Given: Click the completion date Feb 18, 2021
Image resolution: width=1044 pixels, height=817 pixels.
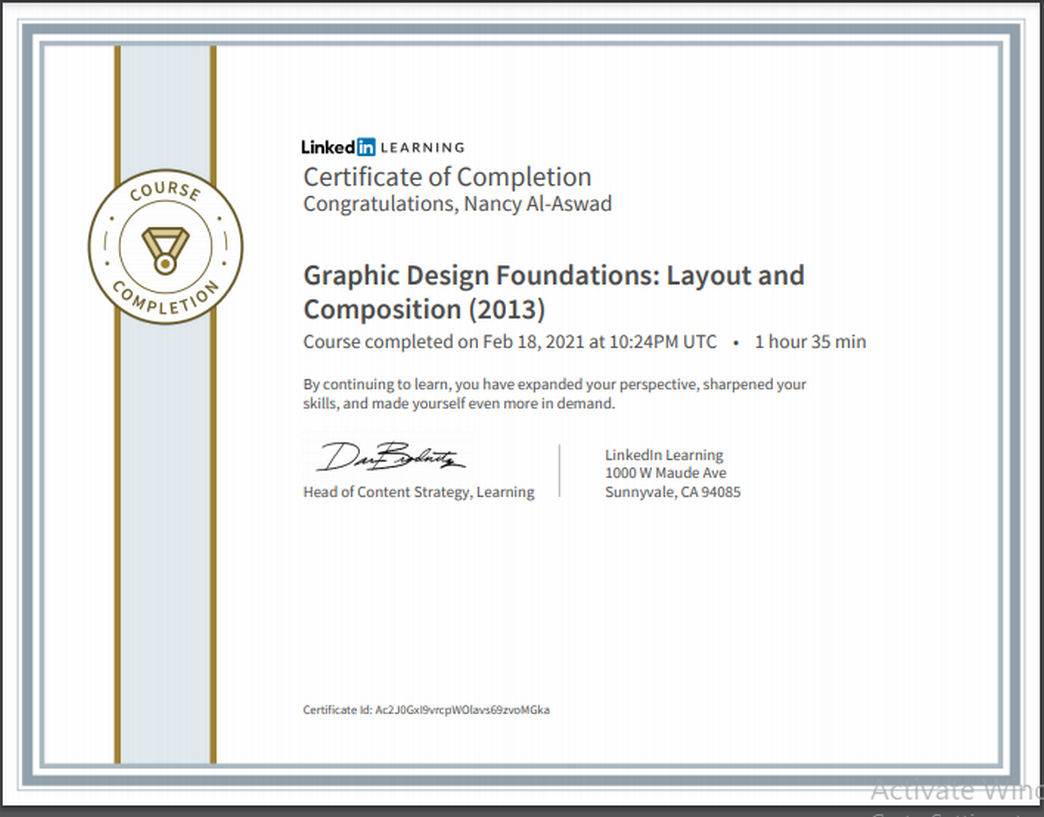Looking at the screenshot, I should (x=527, y=341).
